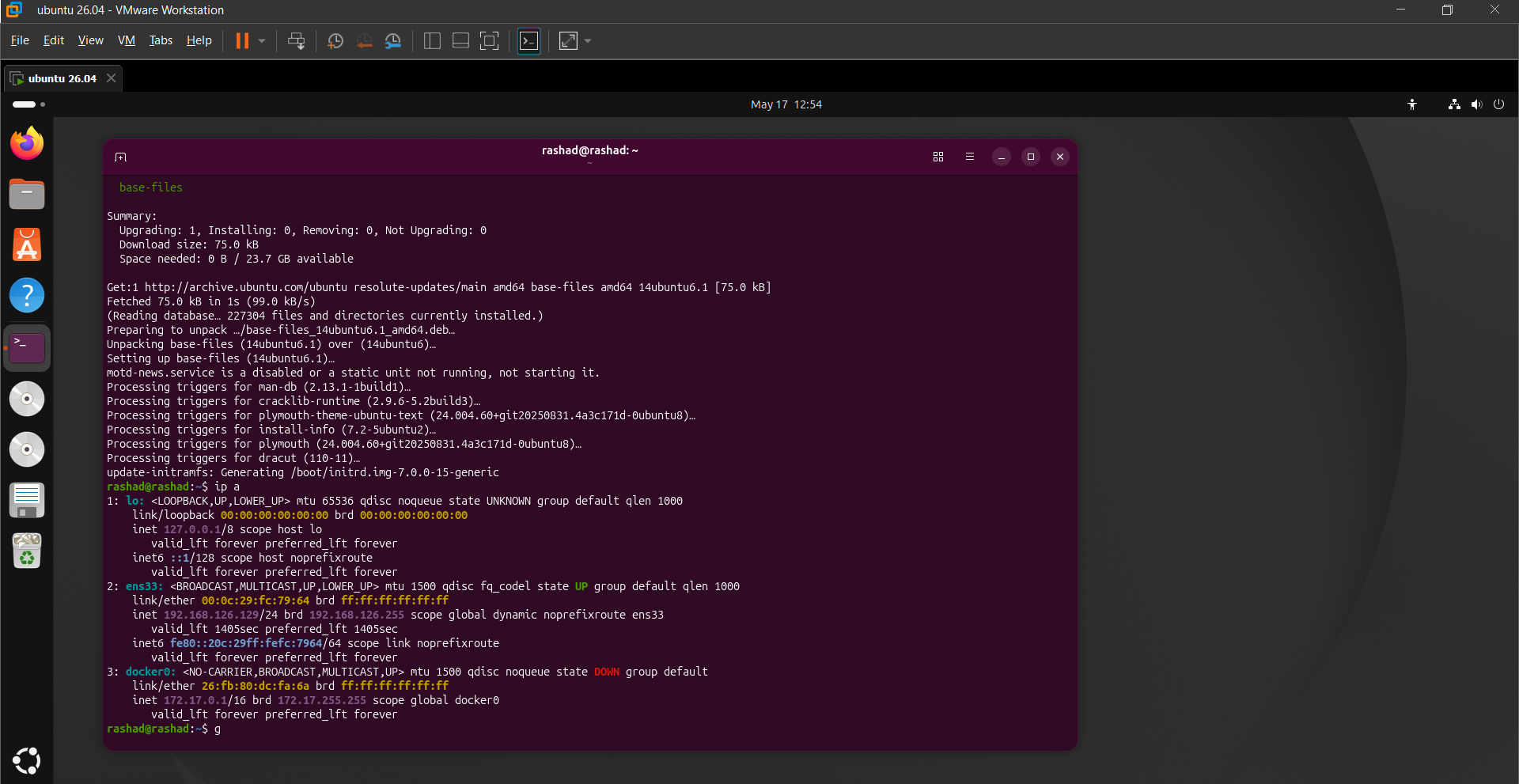Open the Edit menu
Viewport: 1519px width, 784px height.
click(54, 40)
